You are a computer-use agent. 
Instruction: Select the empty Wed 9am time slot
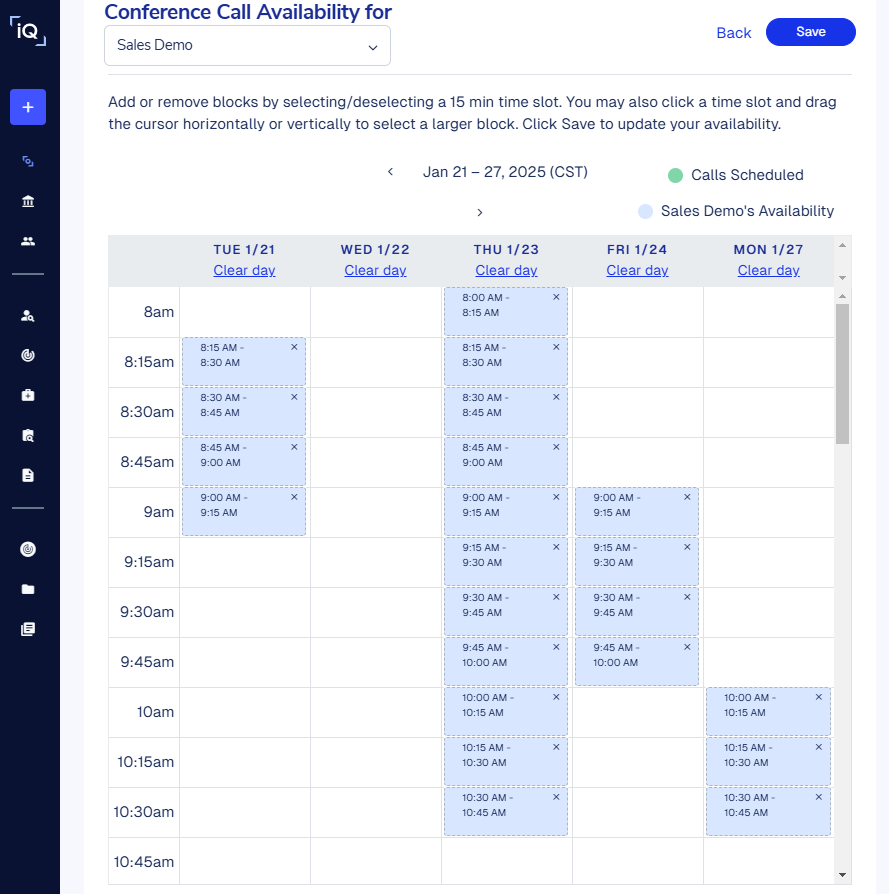tap(375, 512)
